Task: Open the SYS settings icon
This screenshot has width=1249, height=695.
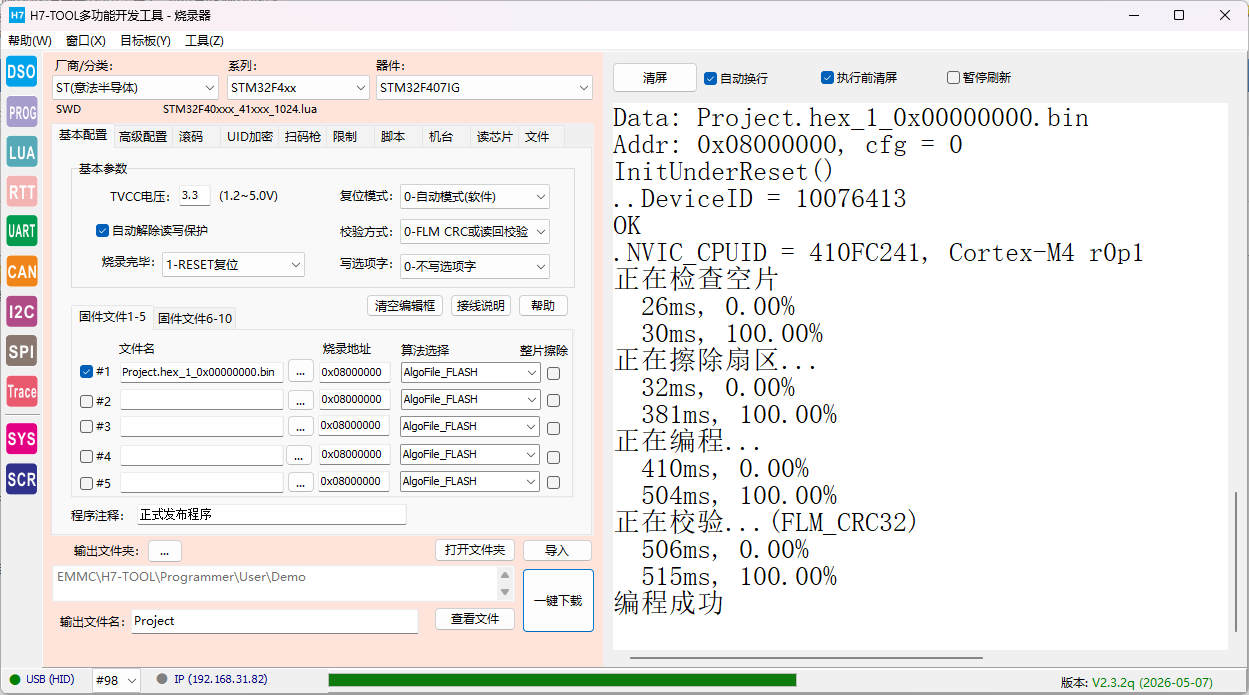Action: [22, 438]
